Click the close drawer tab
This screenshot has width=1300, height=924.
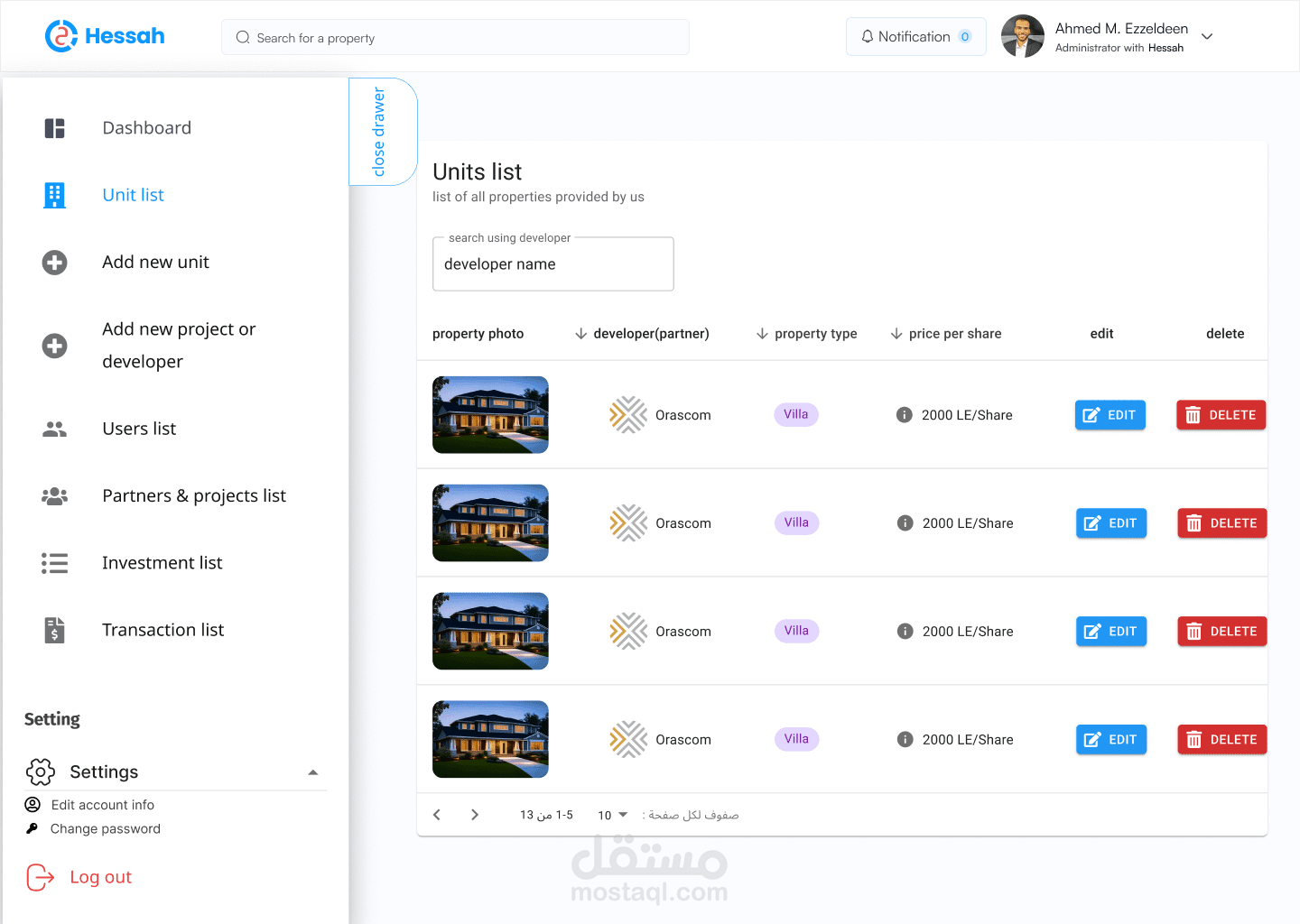(x=383, y=132)
